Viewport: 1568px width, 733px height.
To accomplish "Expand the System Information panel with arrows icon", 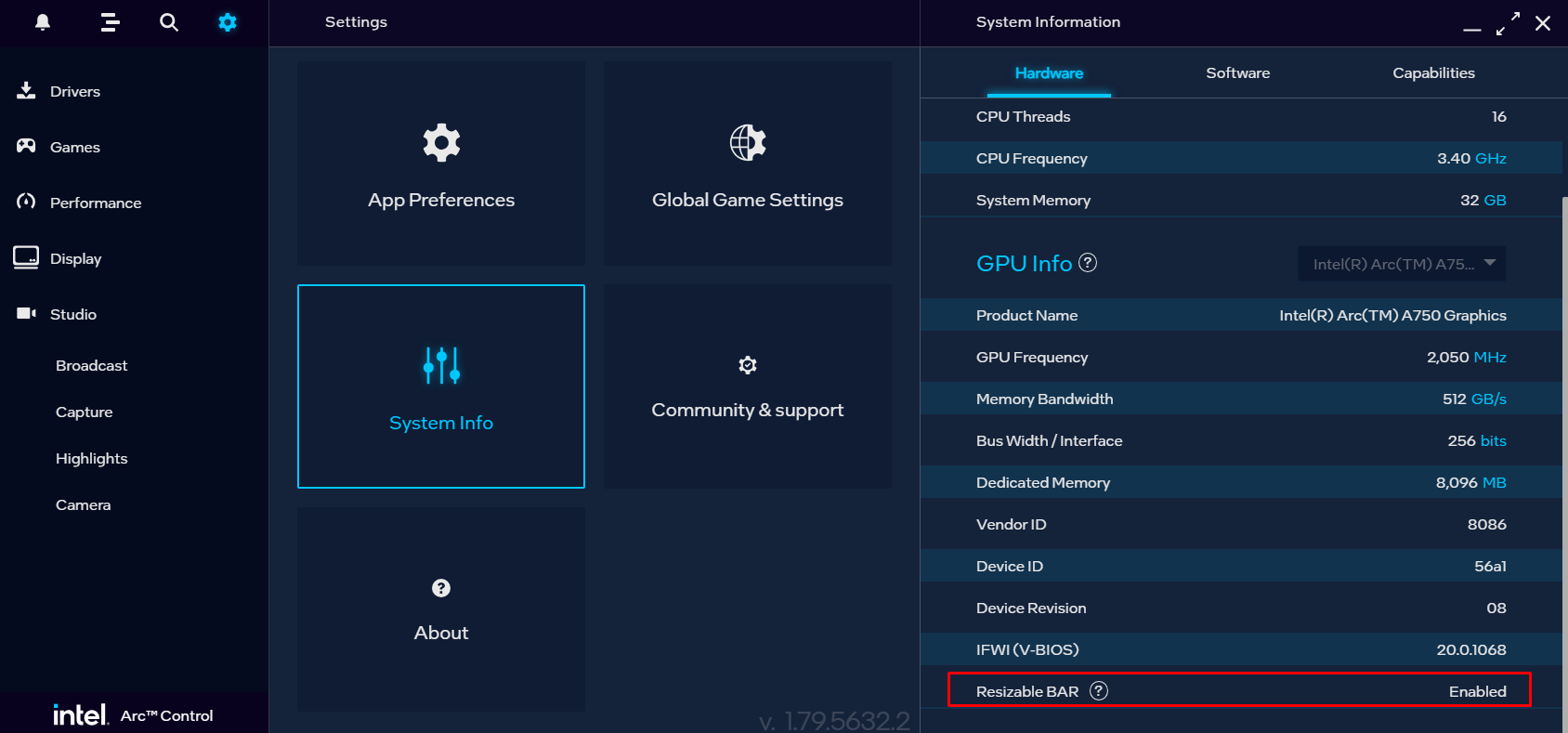I will (x=1508, y=23).
